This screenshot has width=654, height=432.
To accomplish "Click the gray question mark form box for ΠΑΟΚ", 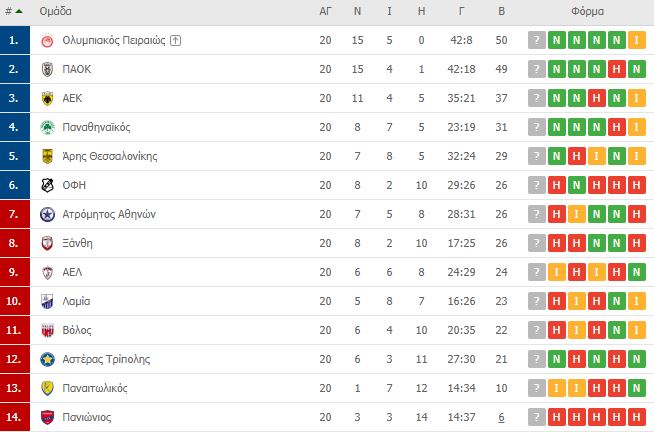I will click(x=537, y=69).
